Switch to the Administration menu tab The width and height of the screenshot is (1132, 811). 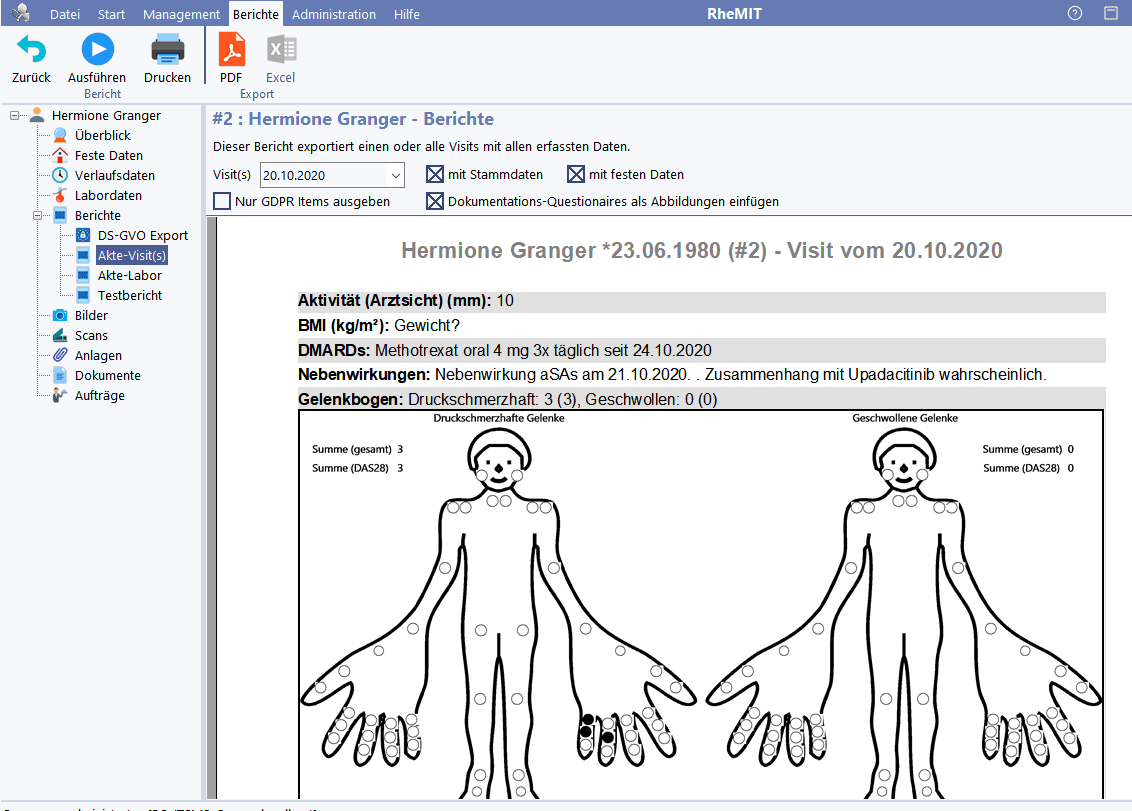pyautogui.click(x=334, y=14)
